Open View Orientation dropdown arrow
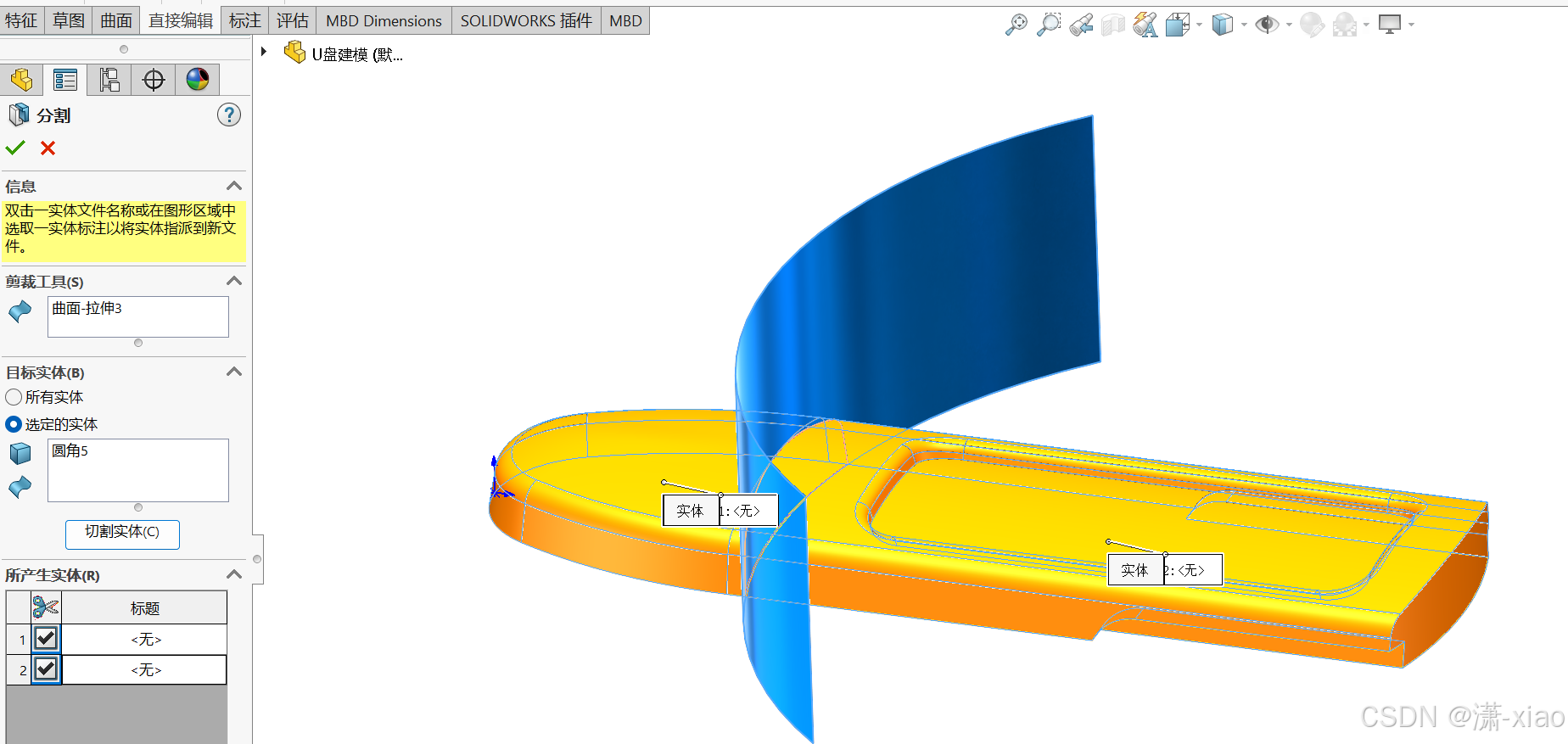The width and height of the screenshot is (1568, 744). 1199,25
